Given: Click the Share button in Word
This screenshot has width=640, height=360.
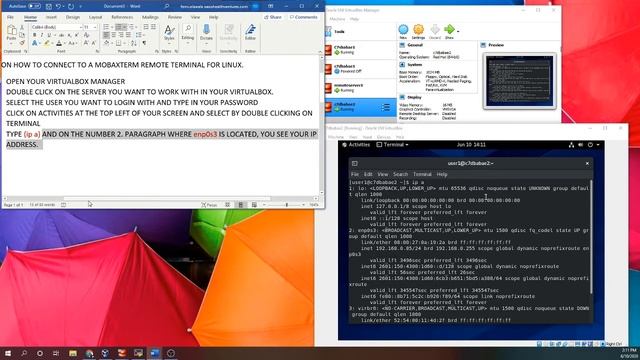Looking at the screenshot, I should coord(273,17).
